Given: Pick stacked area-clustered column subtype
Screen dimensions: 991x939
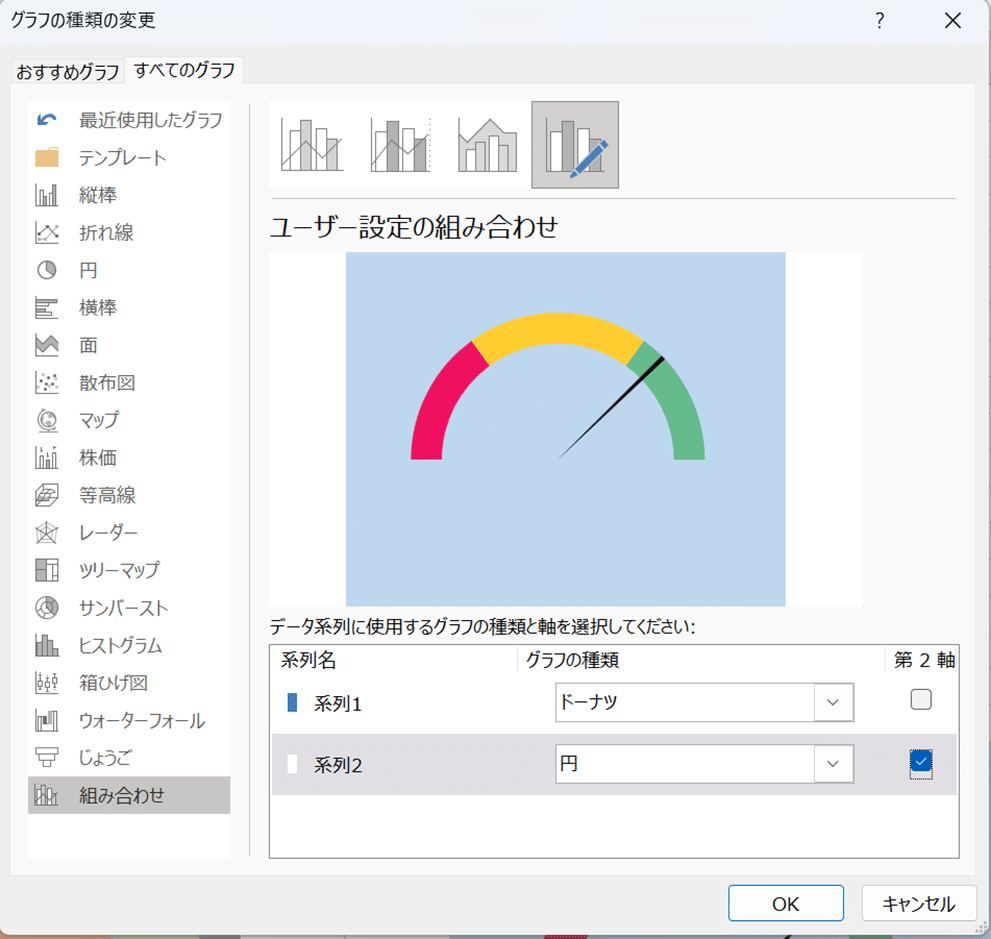Looking at the screenshot, I should coord(487,145).
